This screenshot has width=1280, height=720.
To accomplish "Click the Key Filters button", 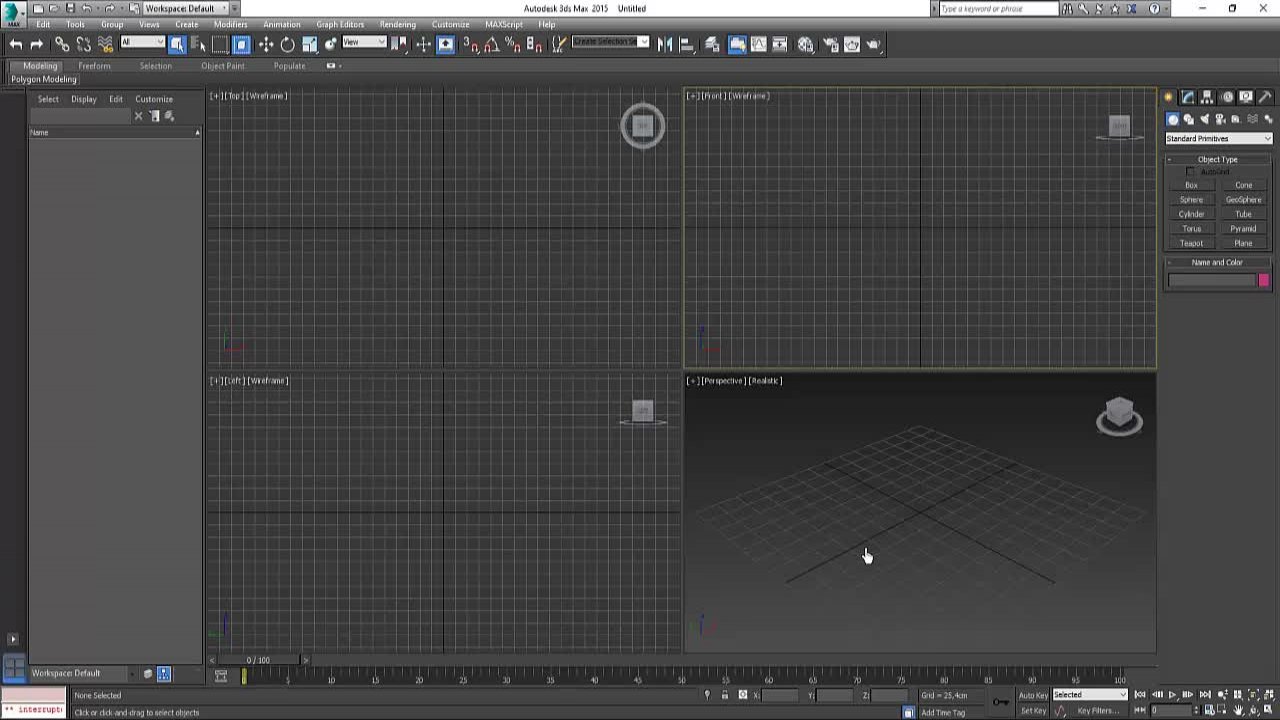I will pyautogui.click(x=1098, y=711).
